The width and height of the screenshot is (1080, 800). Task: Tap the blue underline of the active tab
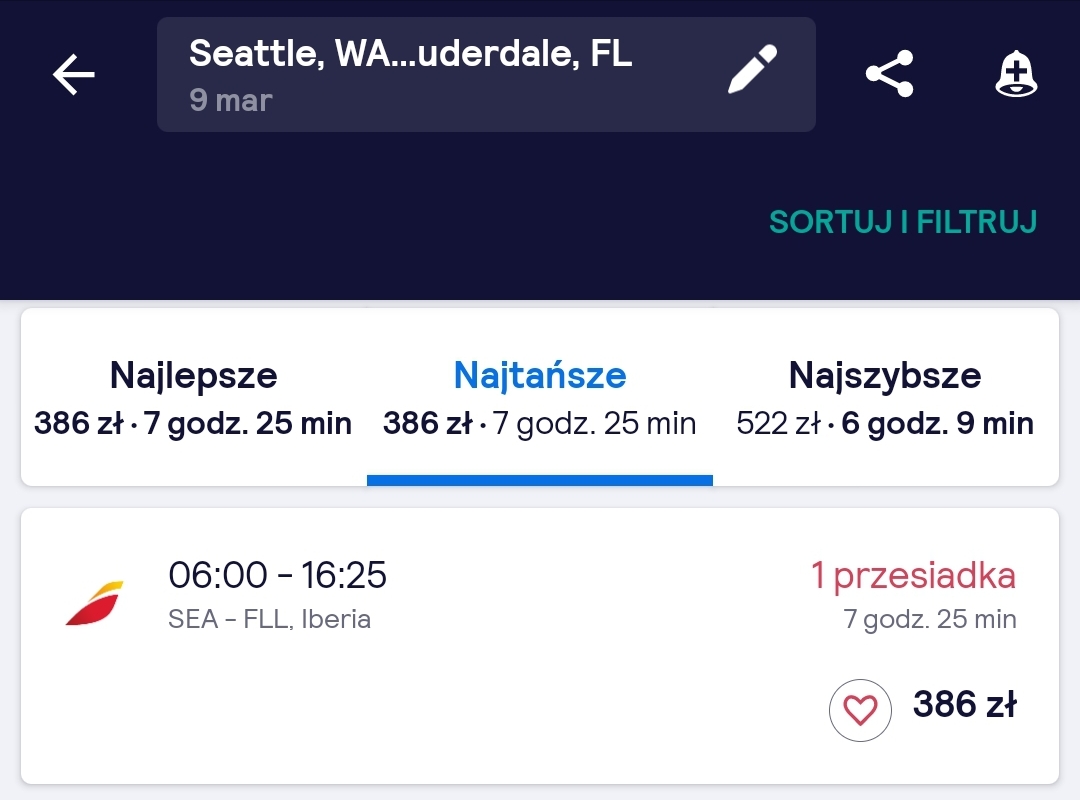[540, 480]
